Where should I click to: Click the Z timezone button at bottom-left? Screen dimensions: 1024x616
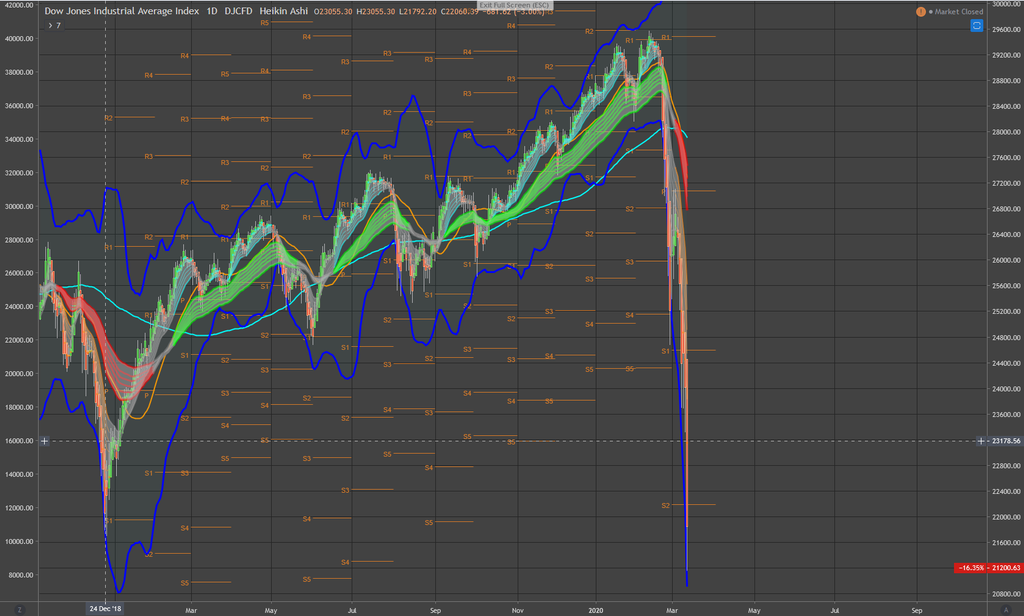pyautogui.click(x=20, y=610)
